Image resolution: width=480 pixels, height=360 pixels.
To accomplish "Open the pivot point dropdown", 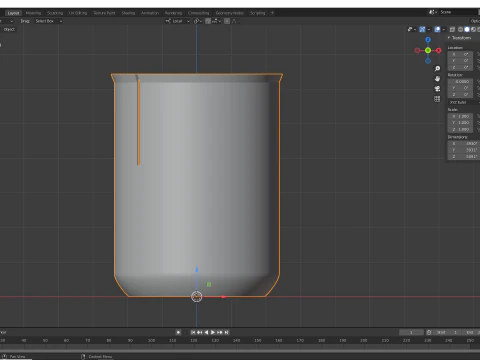I will (198, 21).
